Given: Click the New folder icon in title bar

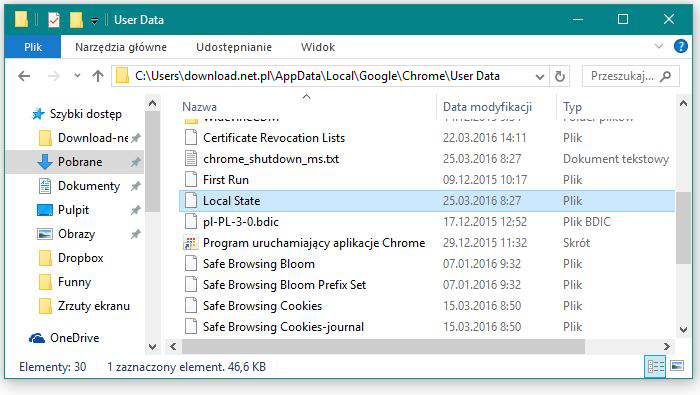Looking at the screenshot, I should tap(76, 20).
